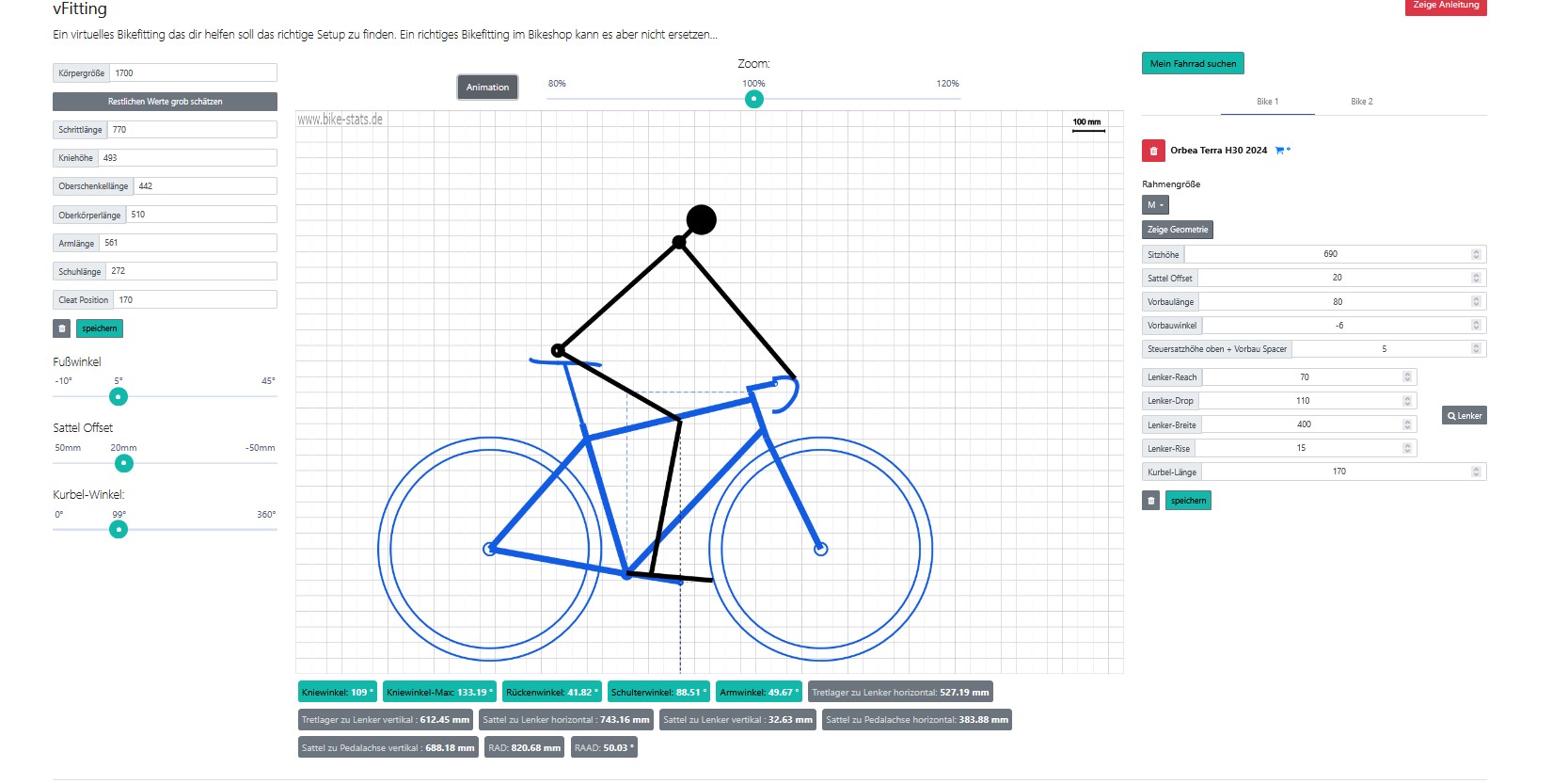This screenshot has height=784, width=1568.
Task: Select the Bike 1 tab
Action: pos(1267,102)
